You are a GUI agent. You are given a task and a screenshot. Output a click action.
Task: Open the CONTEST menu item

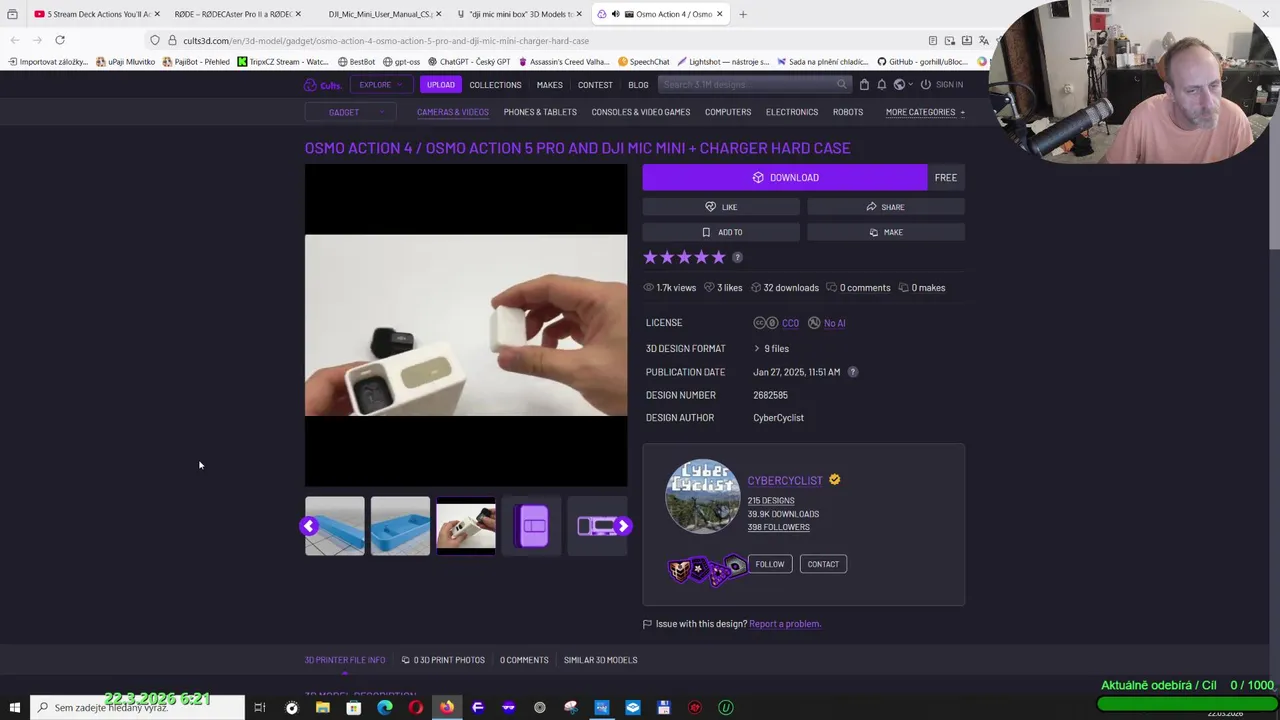[595, 85]
